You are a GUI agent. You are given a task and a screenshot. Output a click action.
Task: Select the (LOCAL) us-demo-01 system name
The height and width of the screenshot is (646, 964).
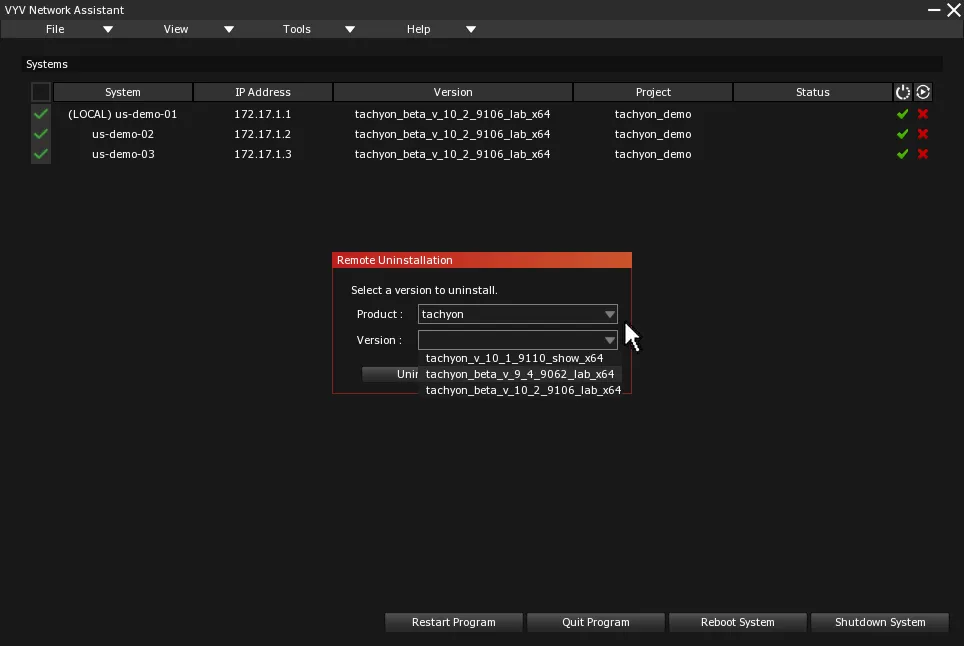(122, 114)
